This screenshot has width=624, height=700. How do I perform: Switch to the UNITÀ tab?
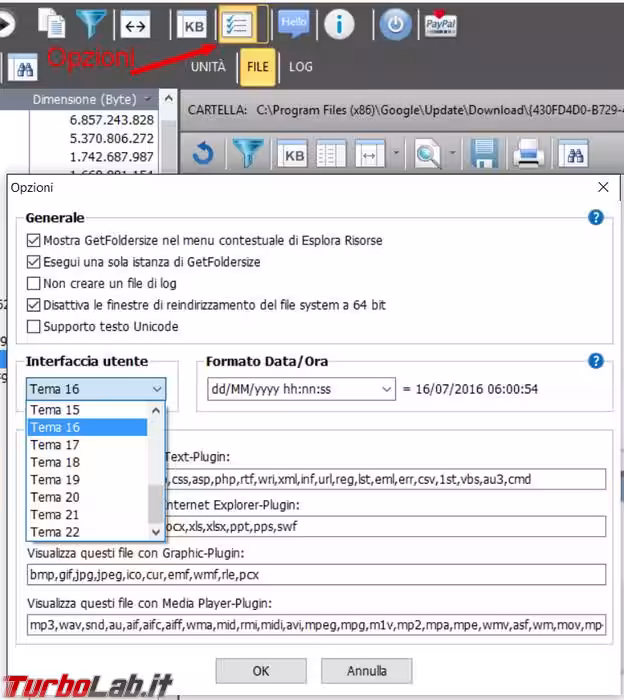208,67
